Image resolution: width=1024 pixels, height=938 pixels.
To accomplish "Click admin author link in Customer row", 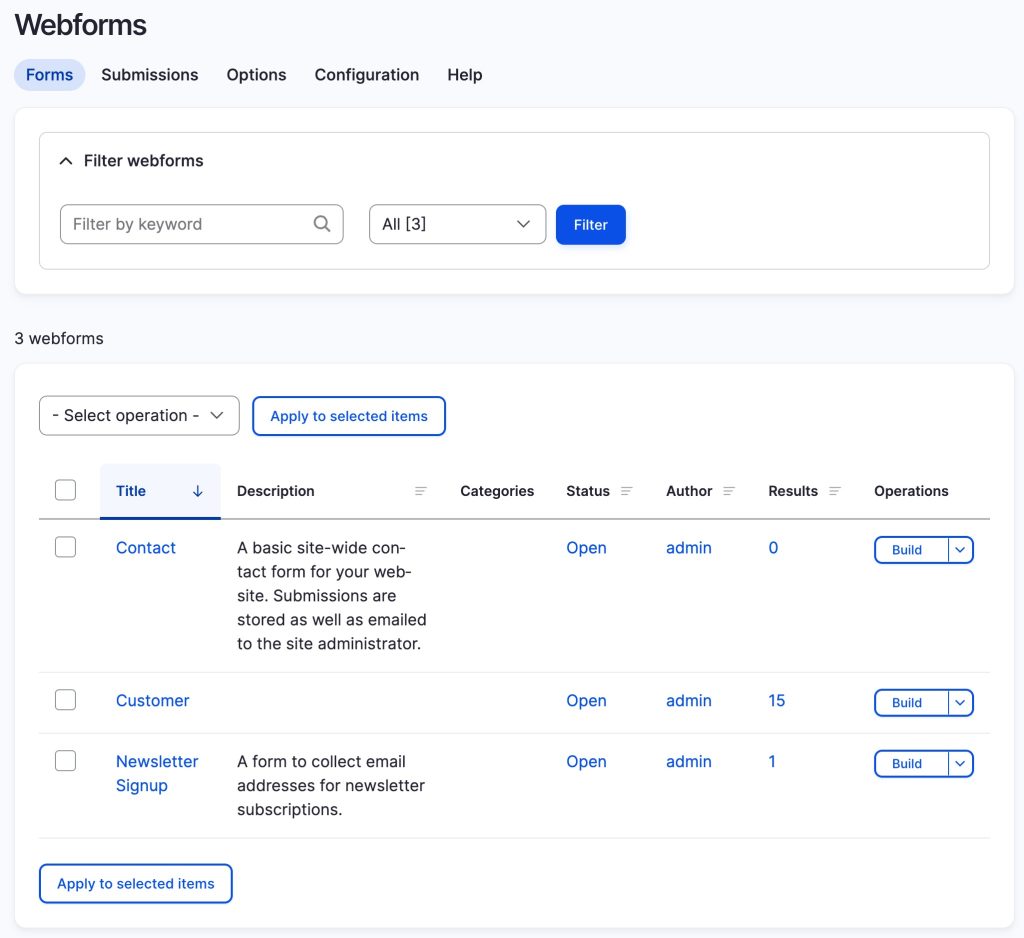I will 688,701.
